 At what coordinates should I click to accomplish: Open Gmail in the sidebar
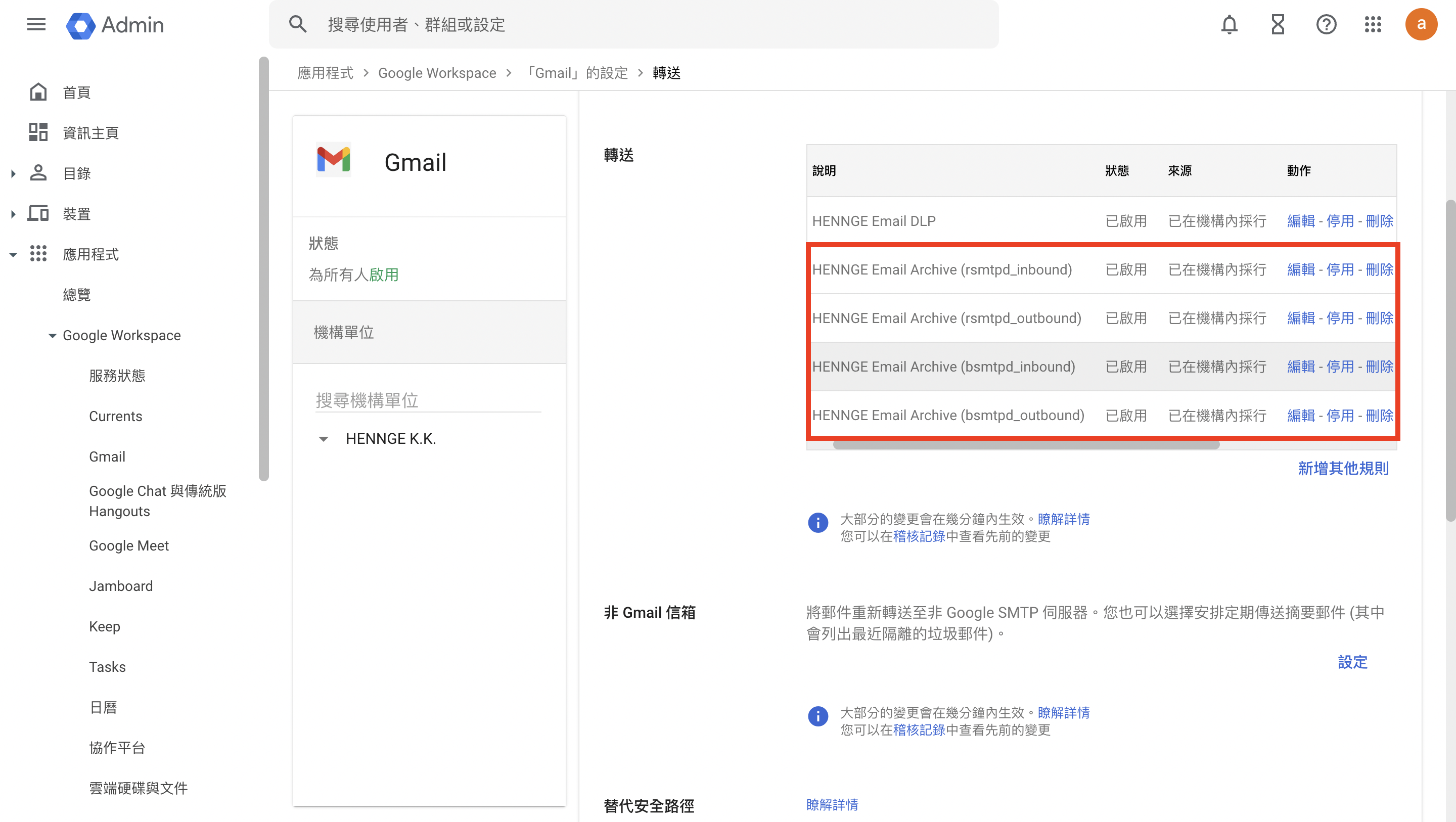pos(107,457)
